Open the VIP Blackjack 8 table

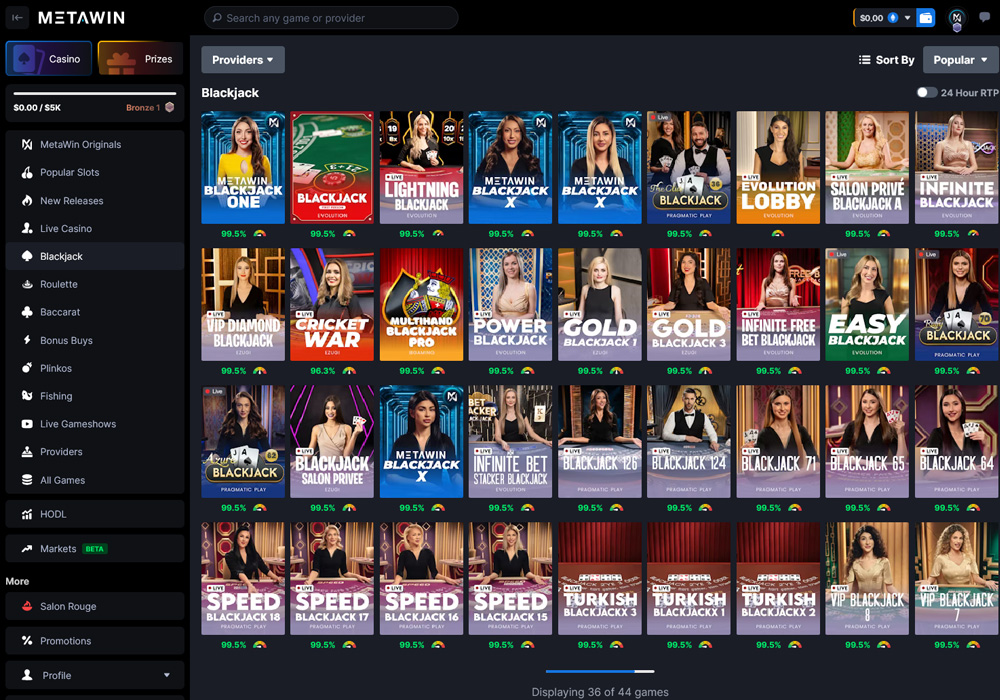coord(867,579)
